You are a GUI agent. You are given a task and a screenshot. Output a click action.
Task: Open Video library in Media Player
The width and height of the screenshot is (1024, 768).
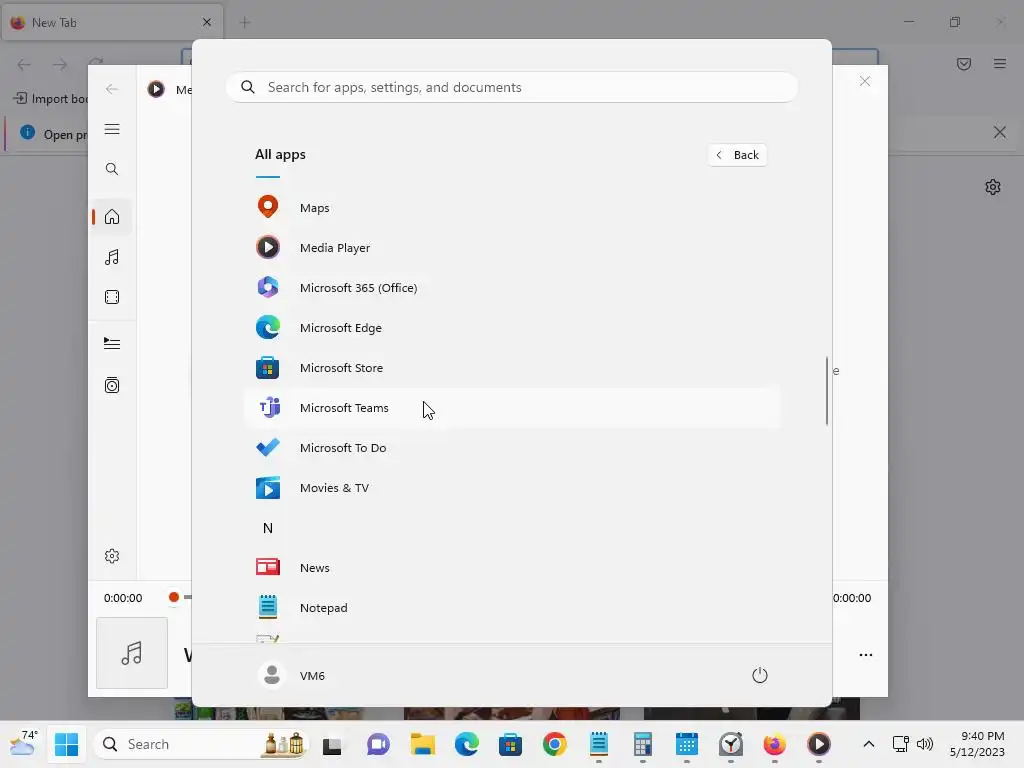pos(112,297)
